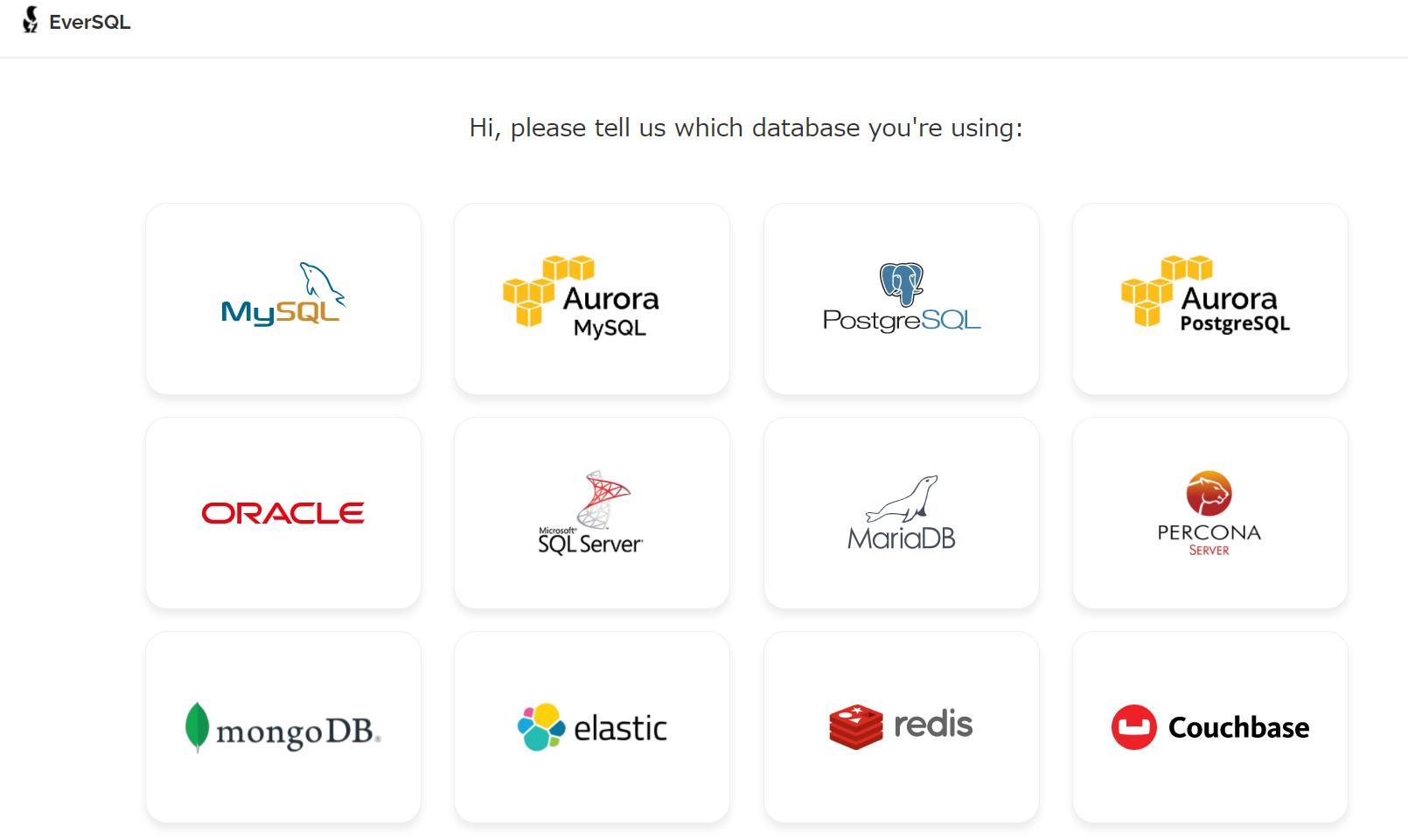Click the "elastic" wordmark text
The image size is (1408, 840).
620,728
